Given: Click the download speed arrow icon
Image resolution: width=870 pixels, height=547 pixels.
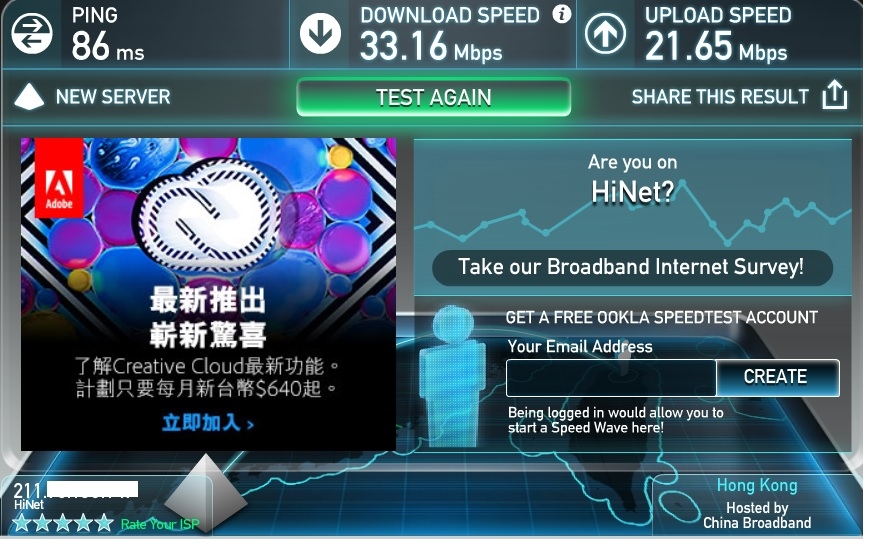Looking at the screenshot, I should [321, 33].
